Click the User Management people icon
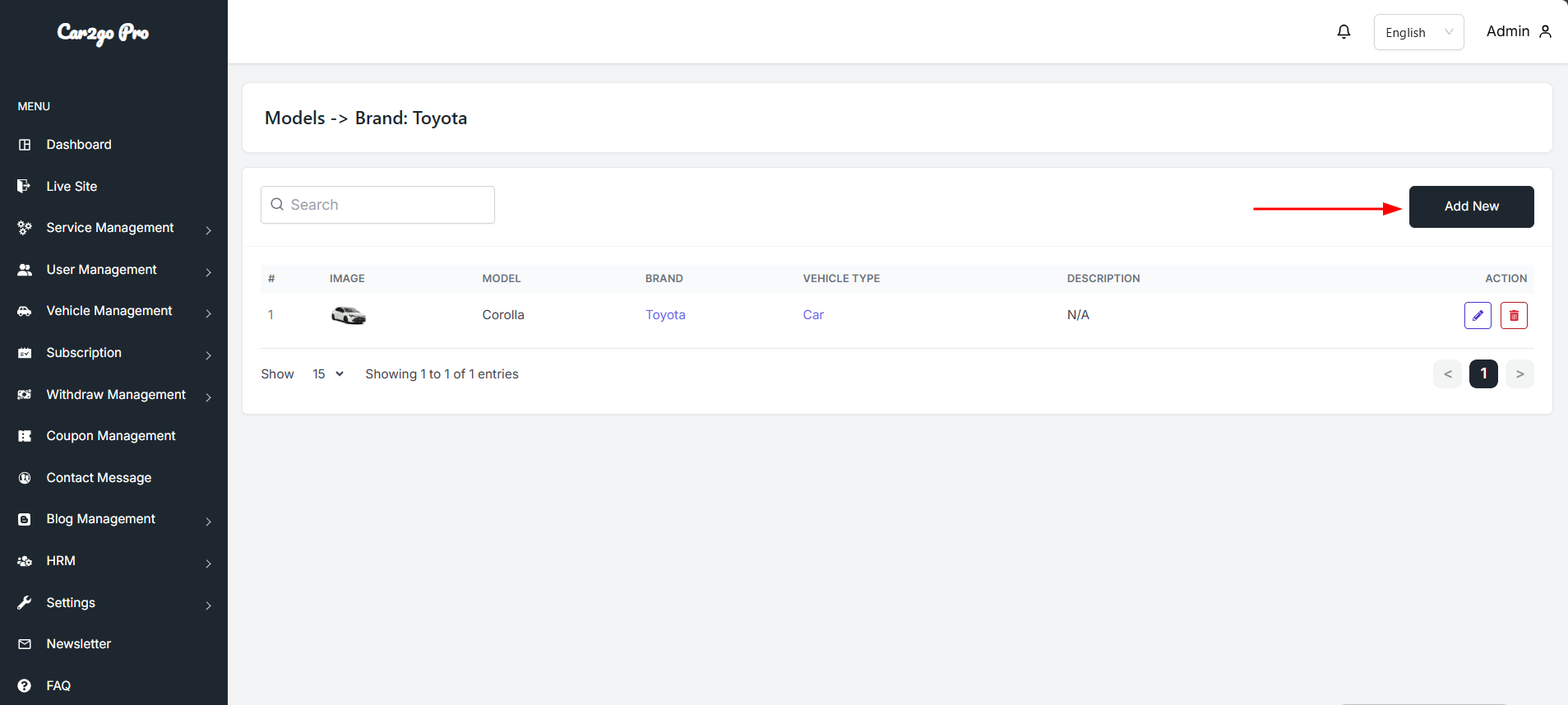 [x=25, y=270]
